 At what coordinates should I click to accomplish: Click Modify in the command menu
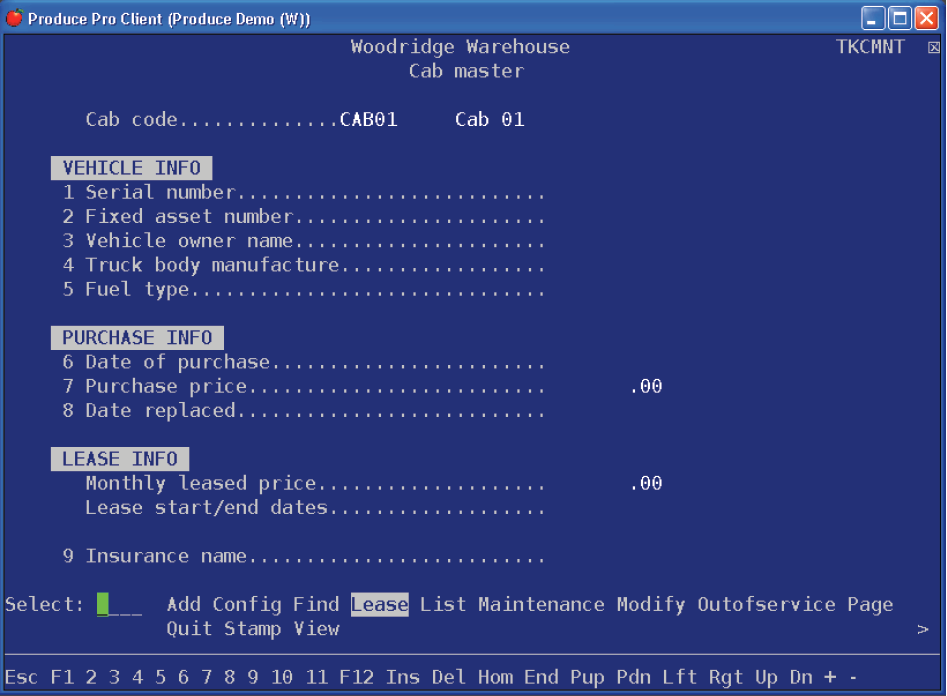[650, 605]
